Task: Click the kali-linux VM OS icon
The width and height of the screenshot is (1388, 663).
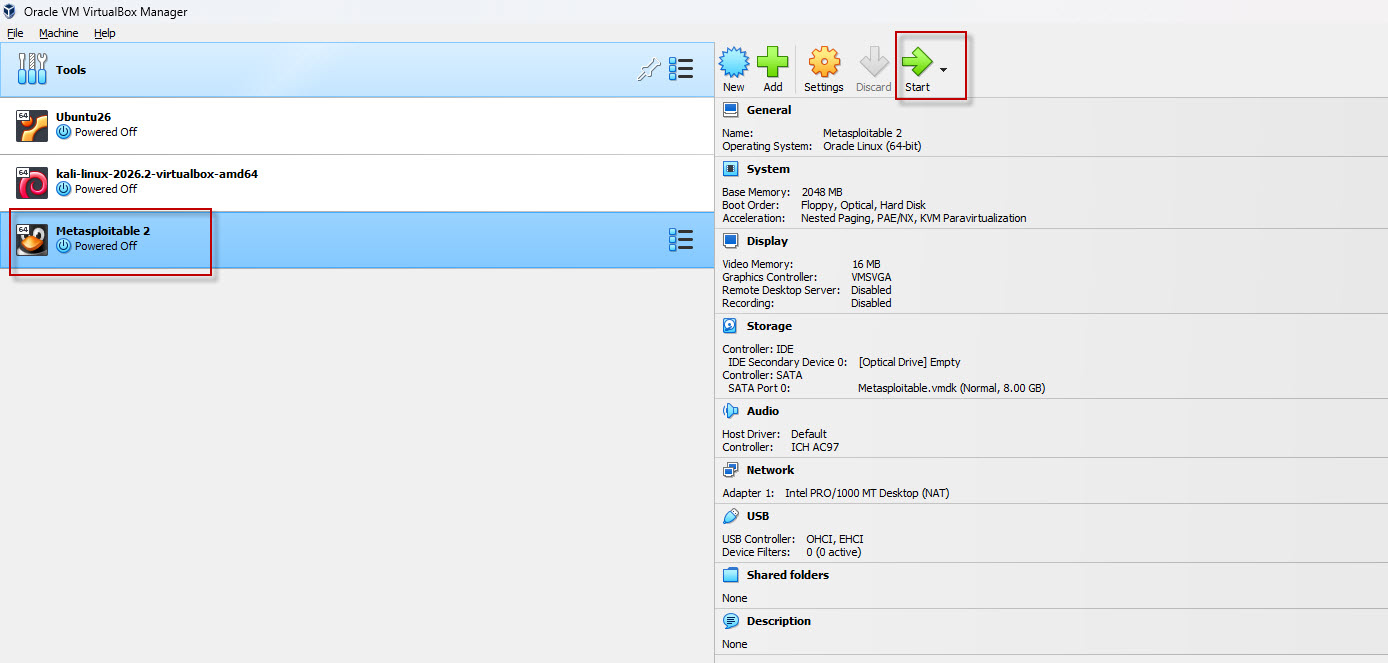Action: tap(32, 183)
